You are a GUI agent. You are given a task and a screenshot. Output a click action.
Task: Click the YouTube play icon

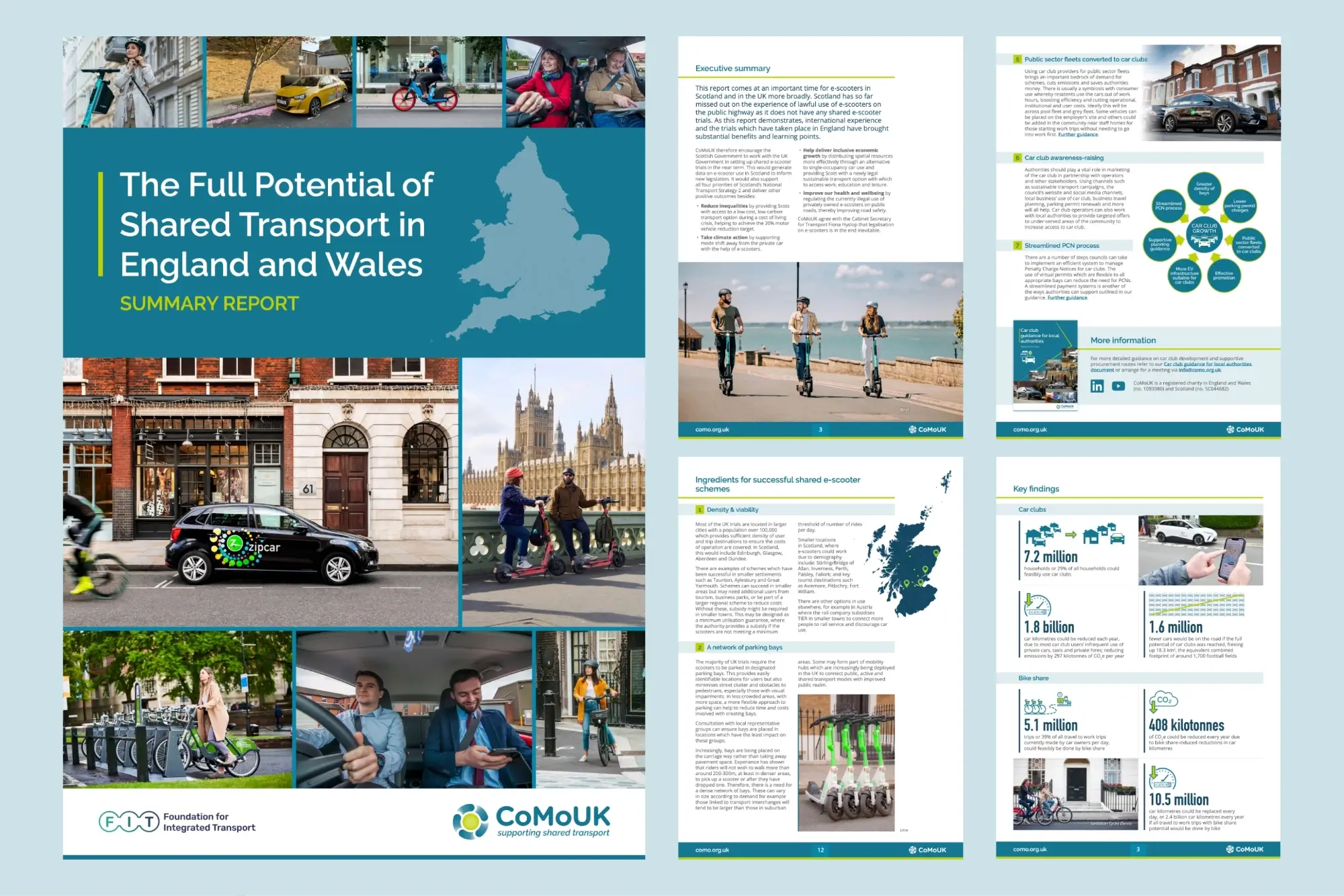1118,386
